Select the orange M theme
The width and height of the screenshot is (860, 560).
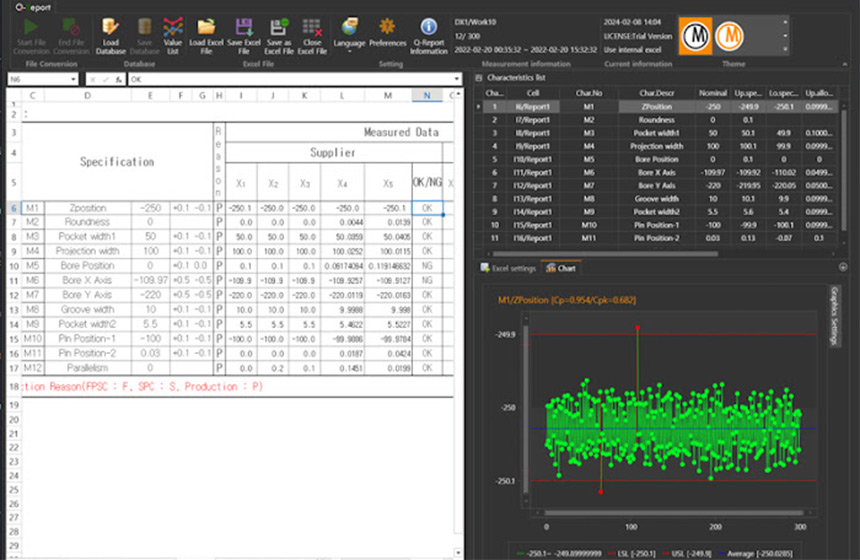[x=729, y=36]
